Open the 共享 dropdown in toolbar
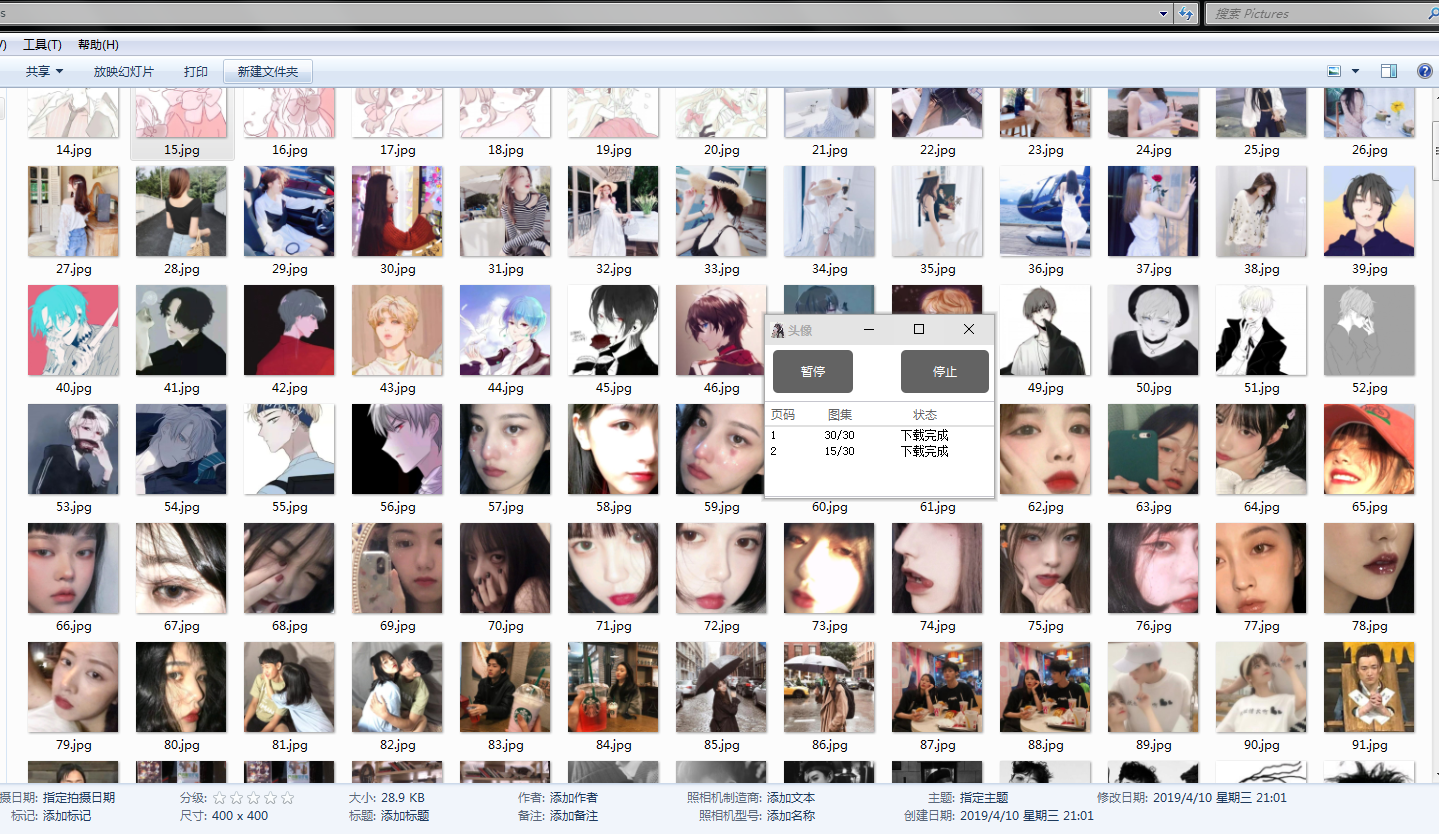Viewport: 1439px width, 834px height. coord(45,72)
